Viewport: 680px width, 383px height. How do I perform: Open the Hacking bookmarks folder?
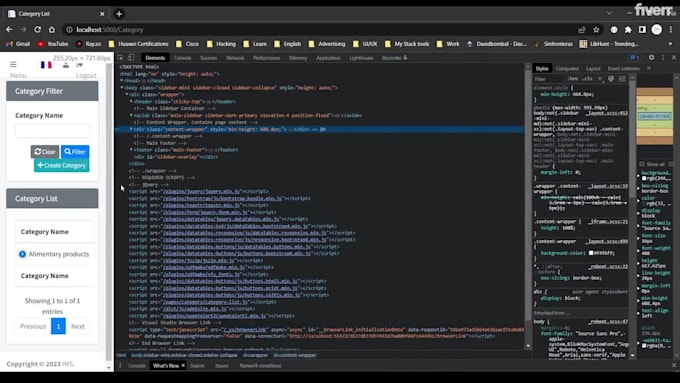point(221,44)
